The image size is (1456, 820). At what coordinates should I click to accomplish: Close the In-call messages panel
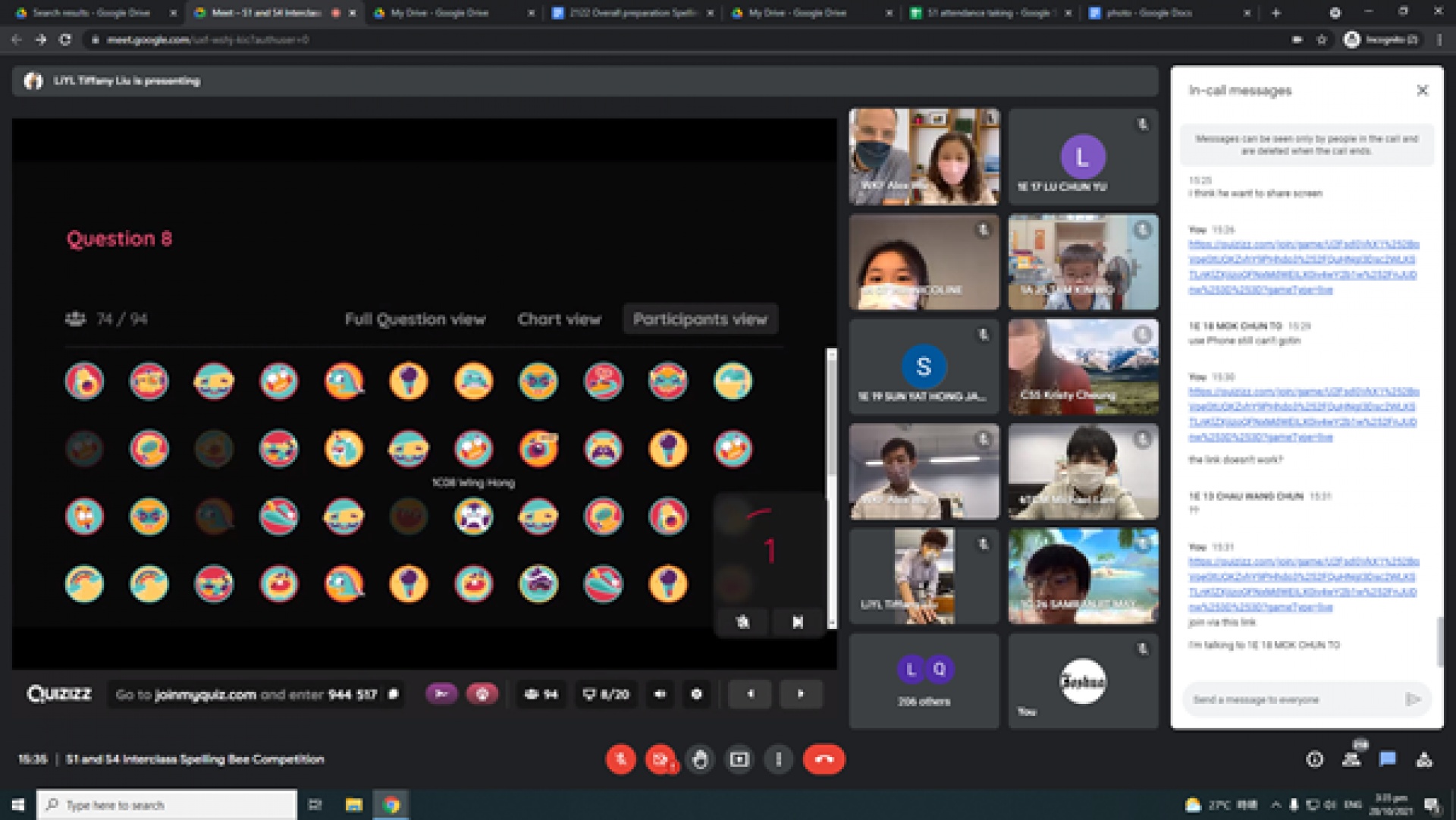coord(1422,91)
